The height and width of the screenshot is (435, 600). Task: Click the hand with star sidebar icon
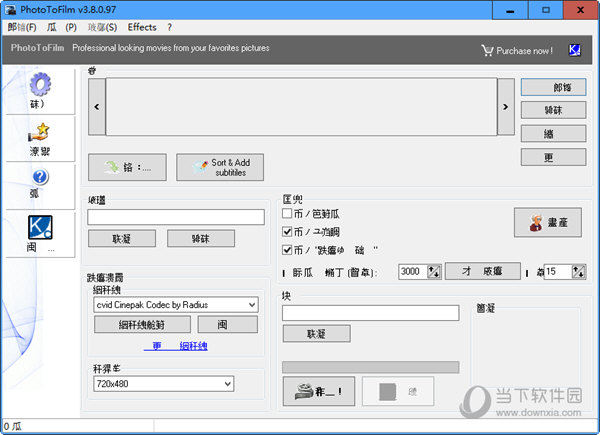click(39, 132)
